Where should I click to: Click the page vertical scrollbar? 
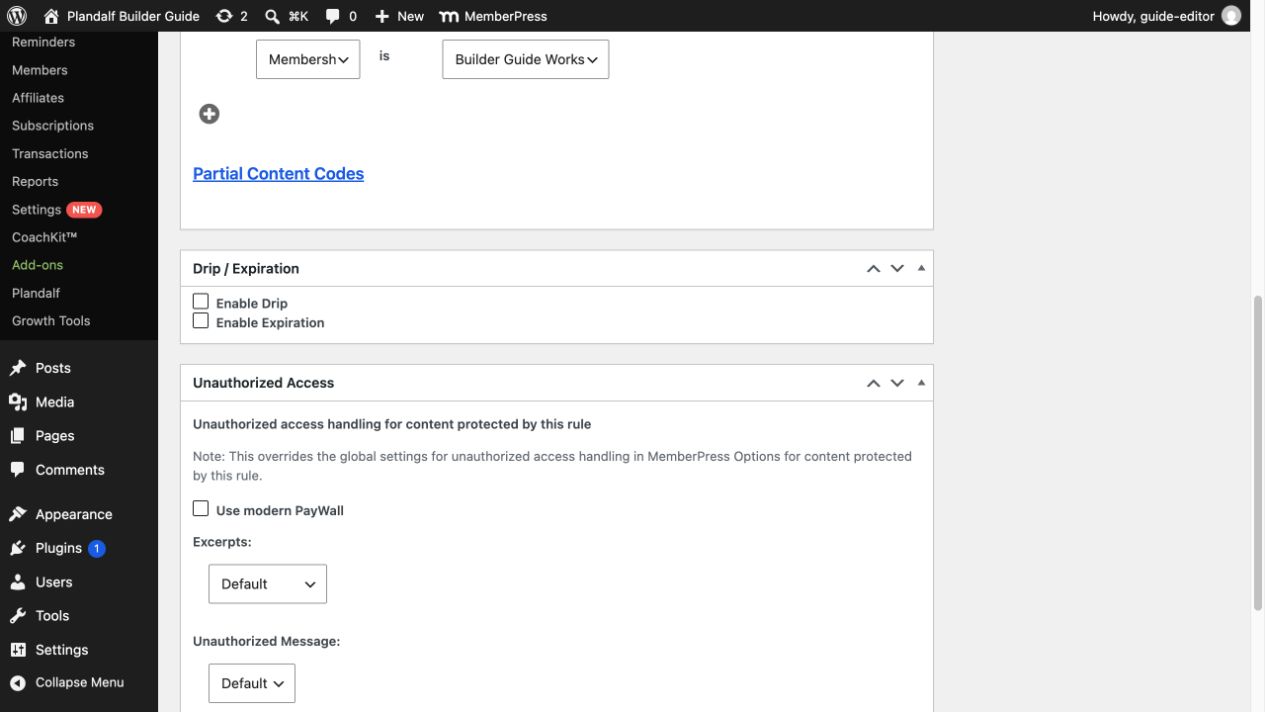(1258, 453)
